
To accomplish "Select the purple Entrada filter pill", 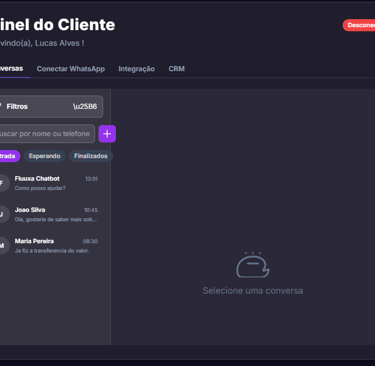I will (x=10, y=156).
